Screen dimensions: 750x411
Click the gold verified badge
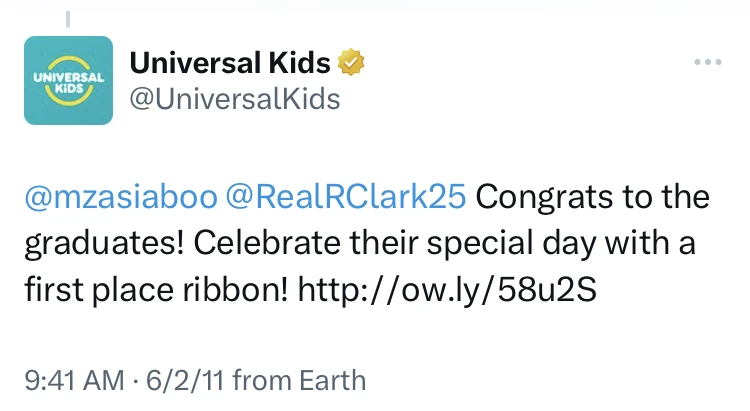pyautogui.click(x=348, y=65)
